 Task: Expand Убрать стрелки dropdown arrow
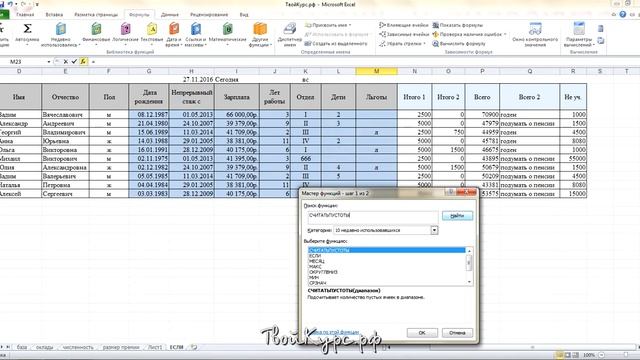click(x=424, y=43)
